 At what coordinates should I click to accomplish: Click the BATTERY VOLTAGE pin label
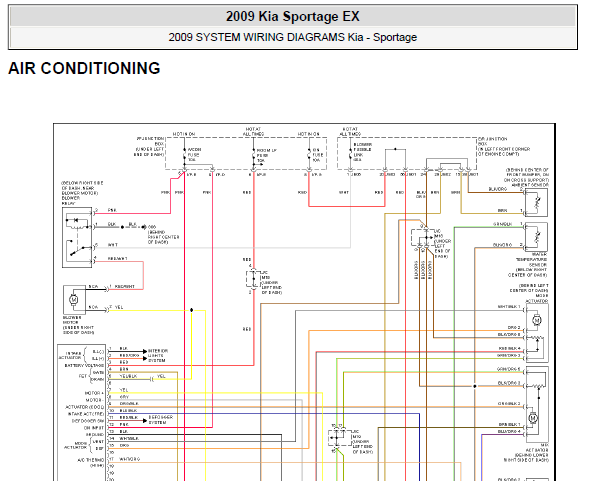pyautogui.click(x=84, y=365)
